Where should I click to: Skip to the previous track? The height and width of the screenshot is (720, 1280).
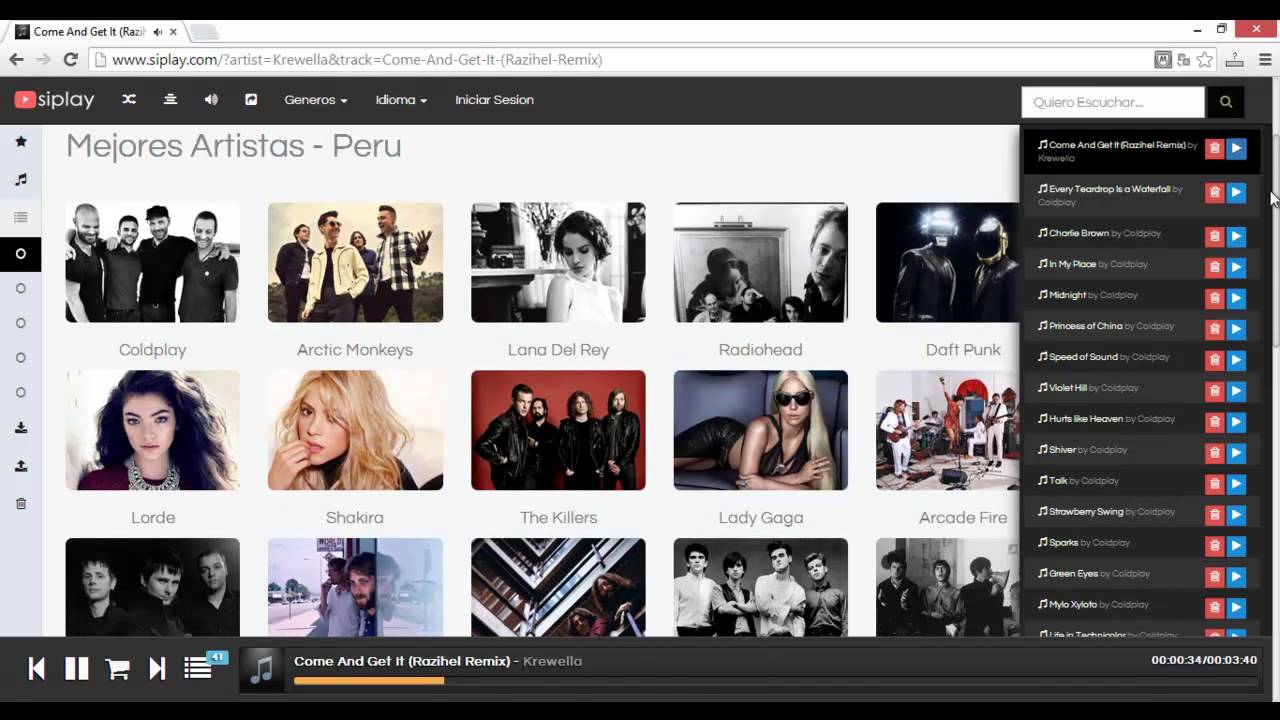coord(36,669)
